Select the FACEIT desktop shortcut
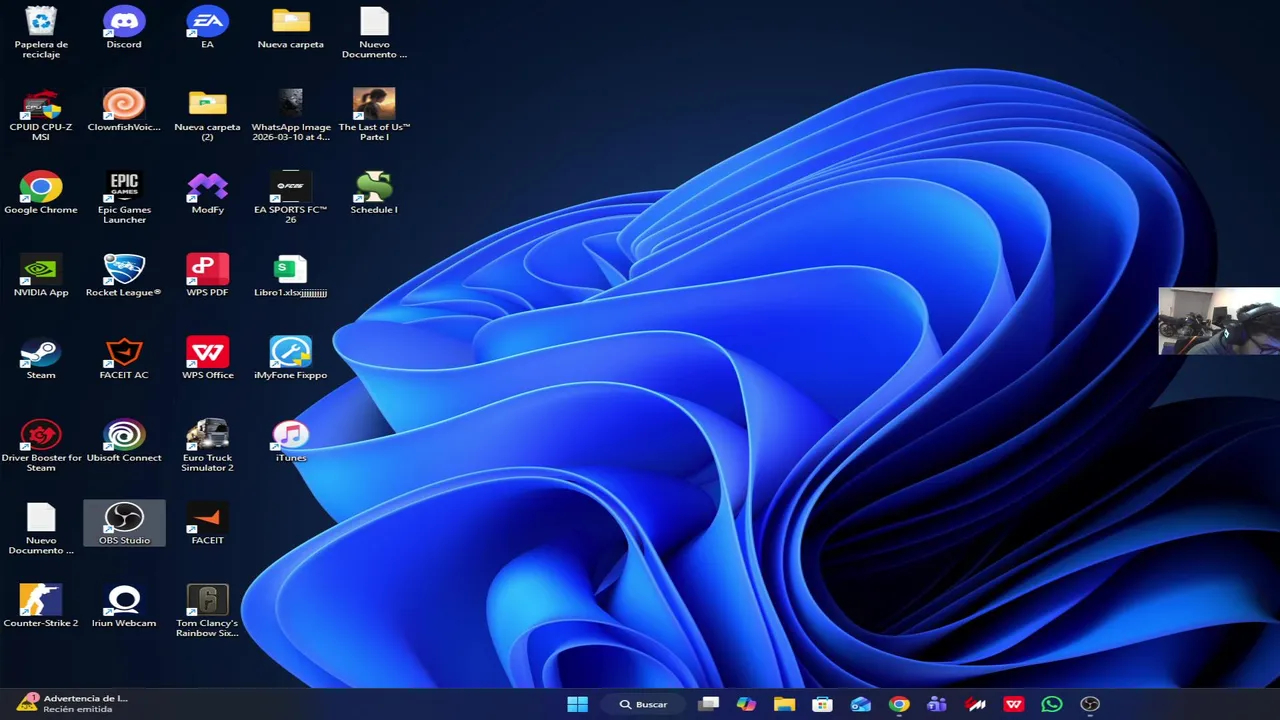 point(207,524)
